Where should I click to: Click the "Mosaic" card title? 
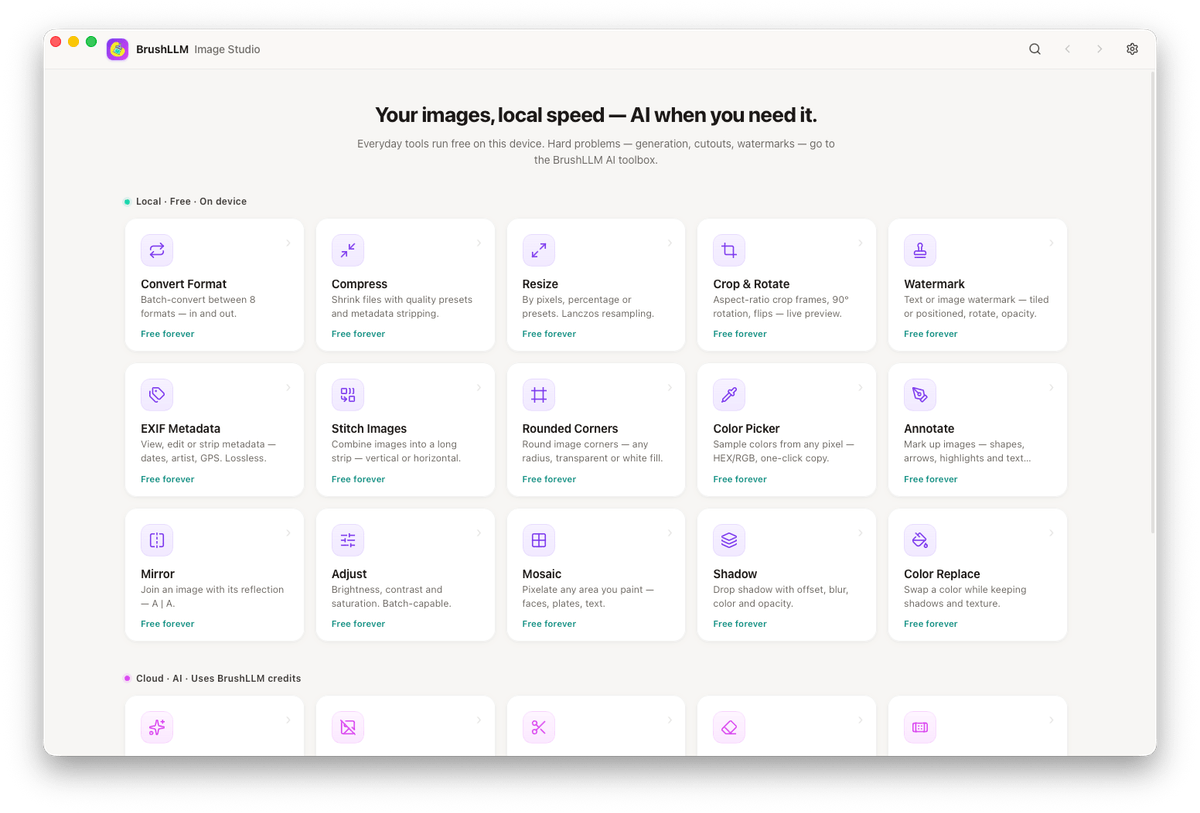(x=542, y=574)
